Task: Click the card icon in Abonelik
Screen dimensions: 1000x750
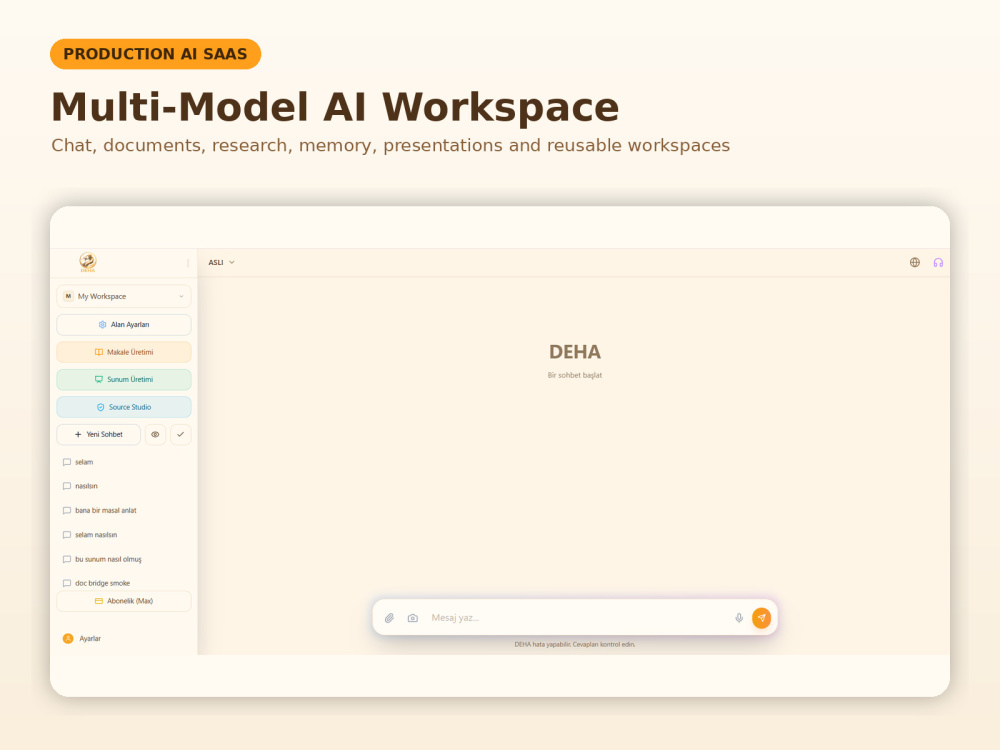Action: (99, 601)
